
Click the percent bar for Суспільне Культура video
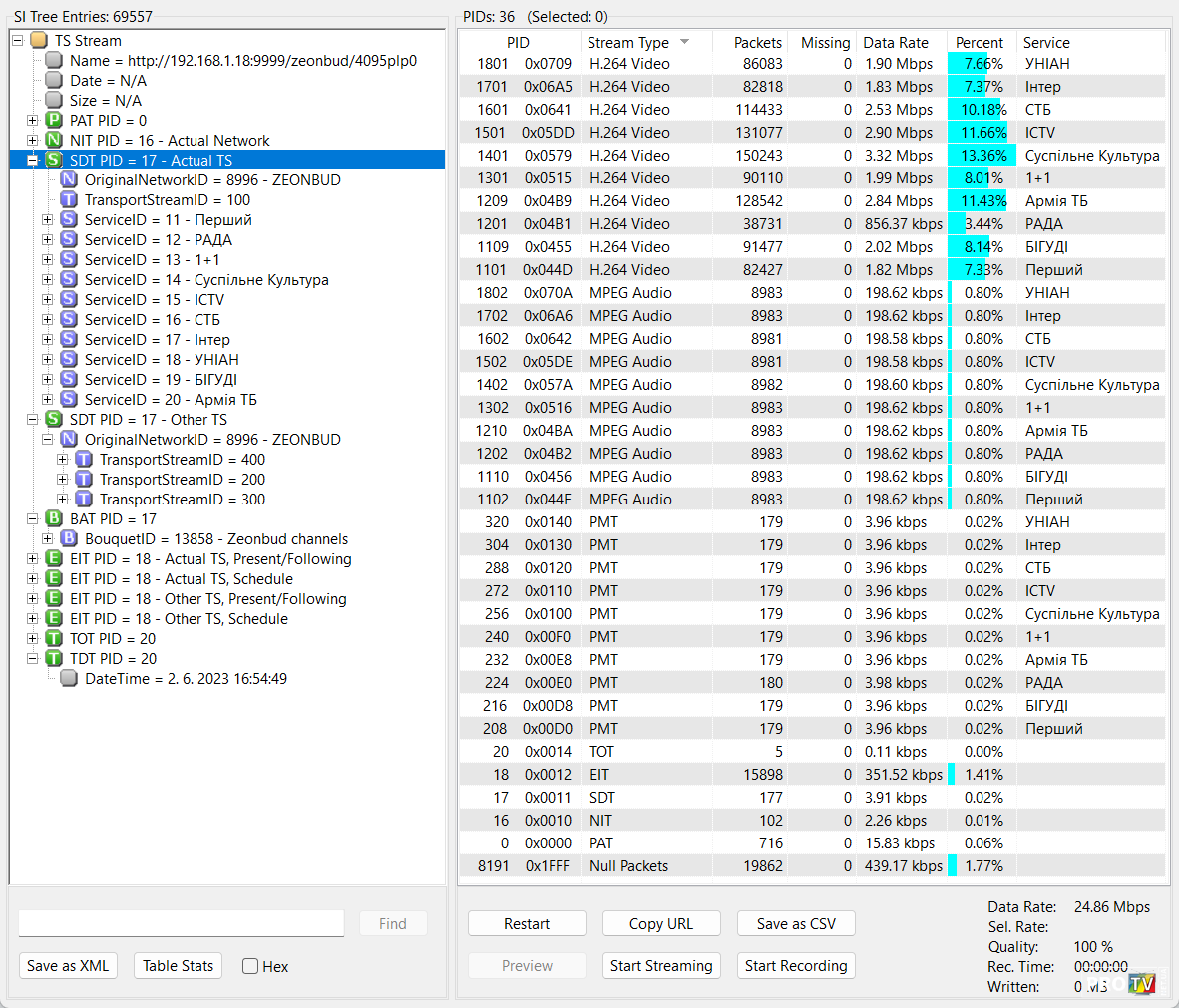point(981,155)
